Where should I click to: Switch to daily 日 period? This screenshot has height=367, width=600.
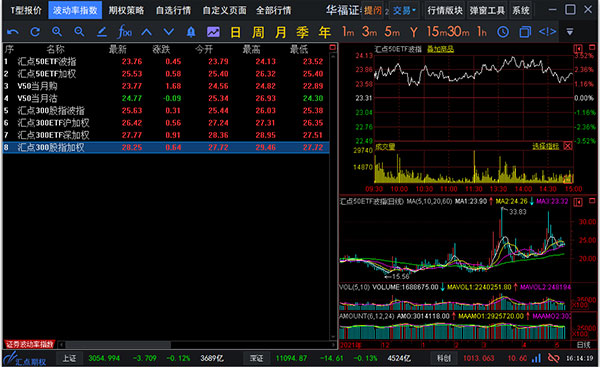(x=236, y=32)
